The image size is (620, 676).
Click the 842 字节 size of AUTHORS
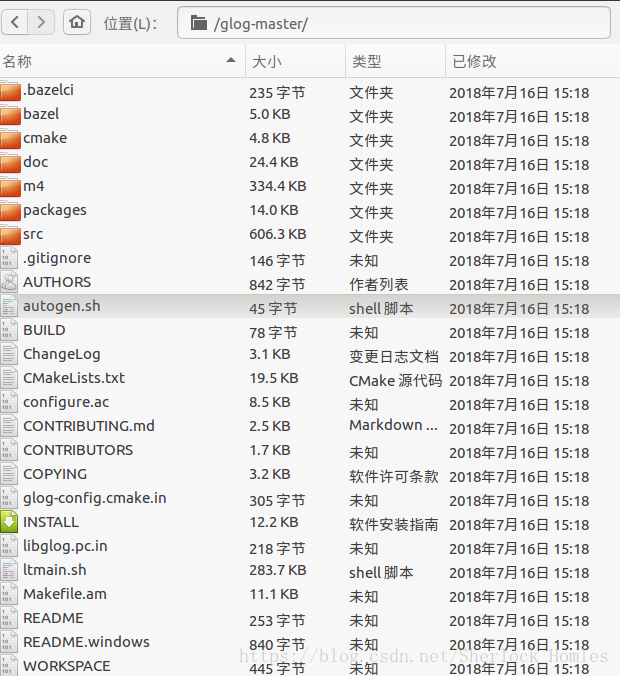(x=277, y=285)
